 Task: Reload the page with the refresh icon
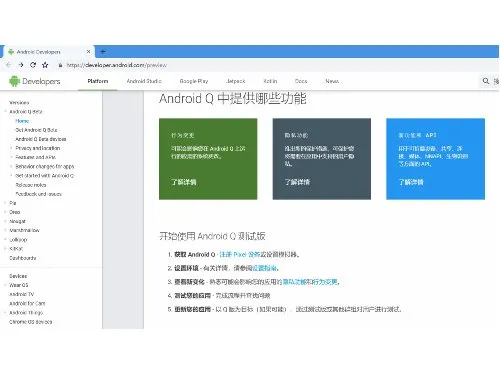click(x=33, y=65)
